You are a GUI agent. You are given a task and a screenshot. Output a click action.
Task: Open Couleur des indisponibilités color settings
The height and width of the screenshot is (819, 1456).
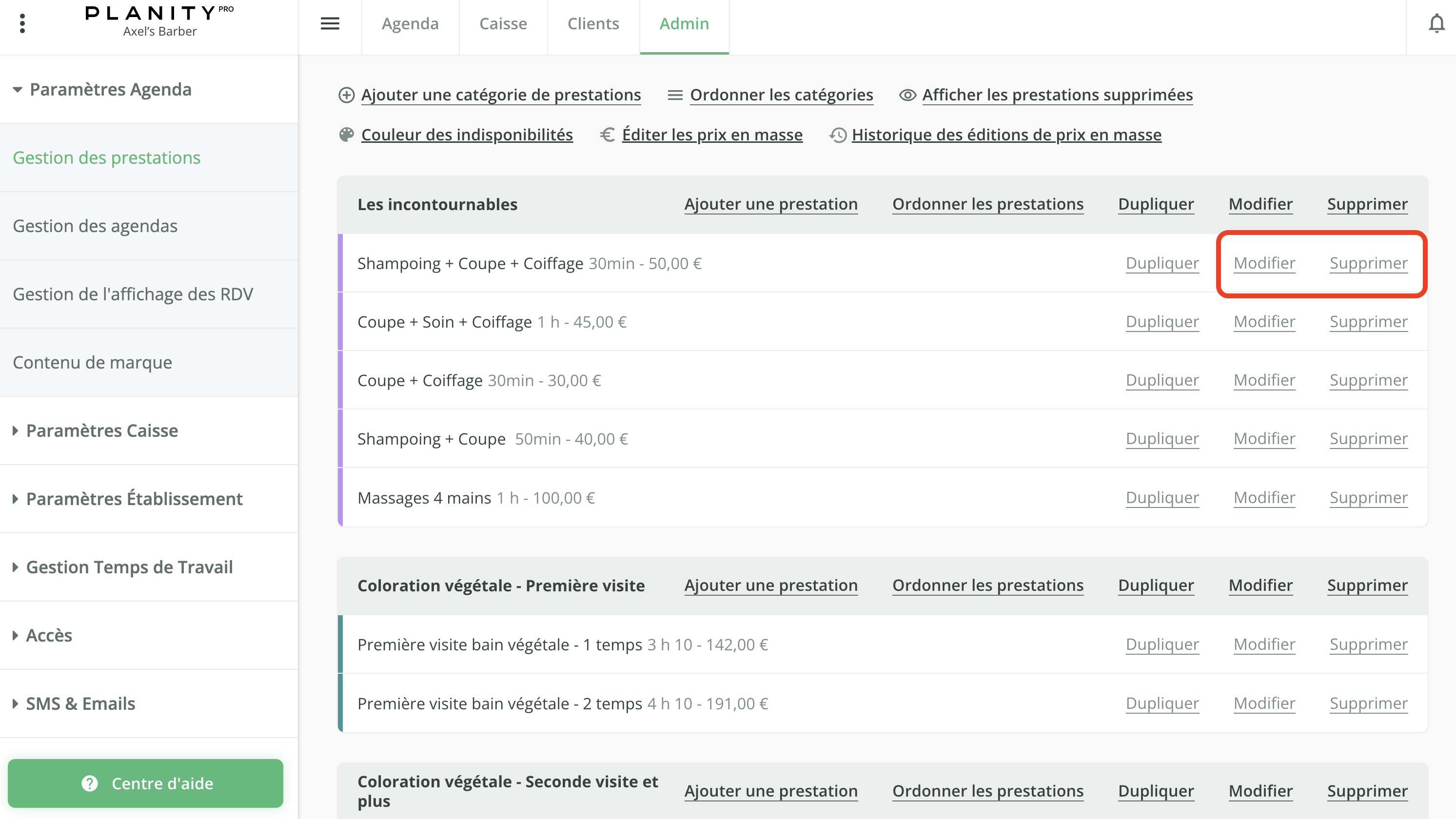pyautogui.click(x=467, y=135)
